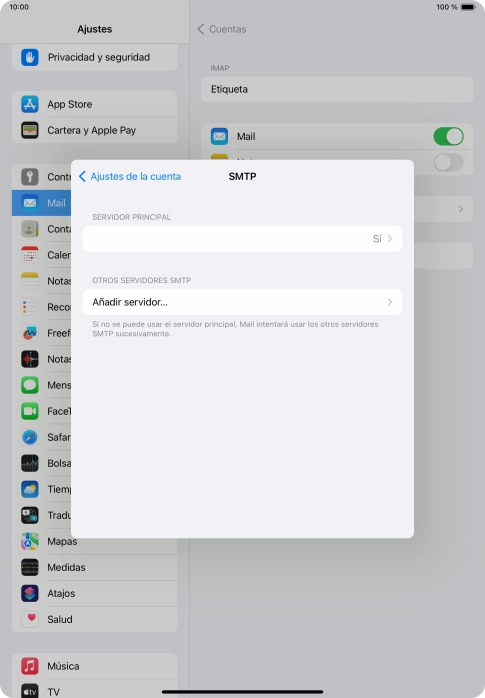Tap the Atajos shortcuts icon
Image resolution: width=485 pixels, height=698 pixels.
tap(30, 593)
